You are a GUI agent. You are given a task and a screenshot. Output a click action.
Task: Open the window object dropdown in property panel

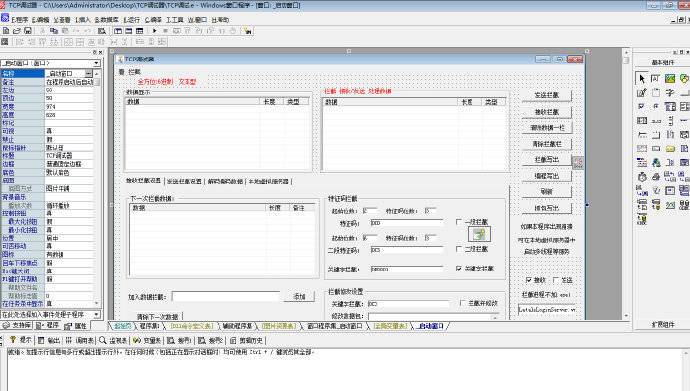(96, 63)
